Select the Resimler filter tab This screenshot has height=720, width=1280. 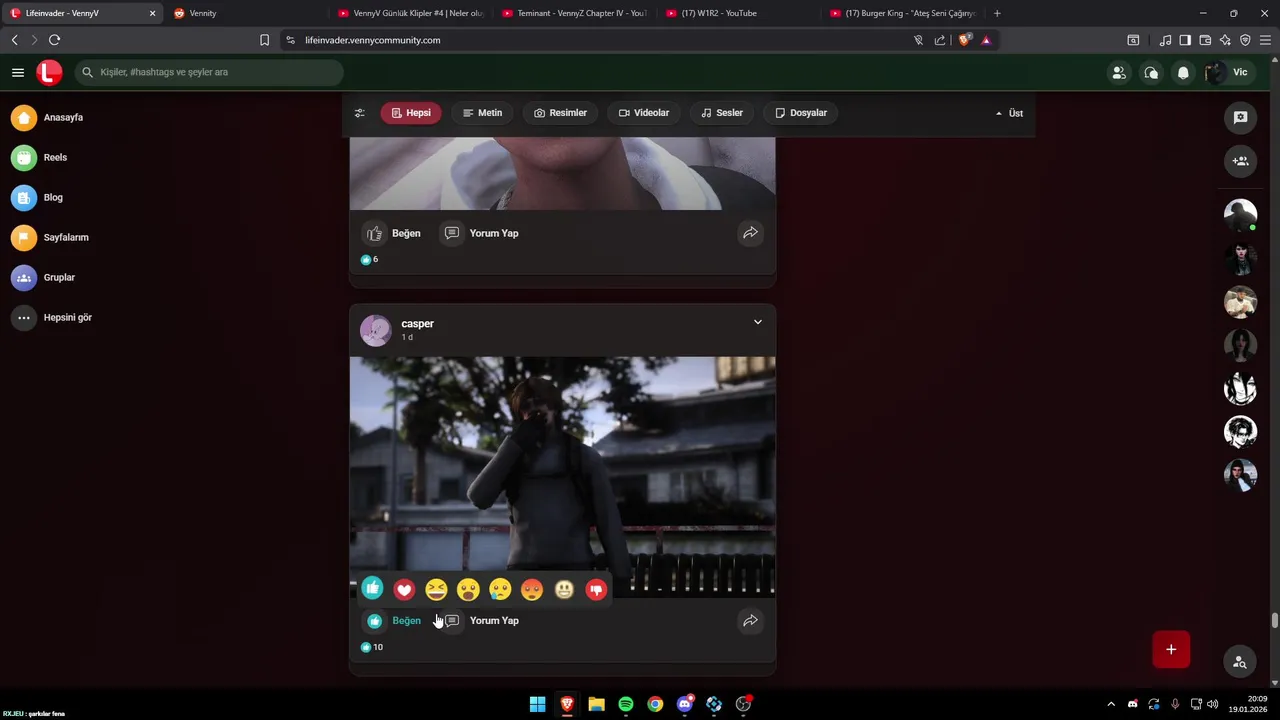[x=560, y=113]
